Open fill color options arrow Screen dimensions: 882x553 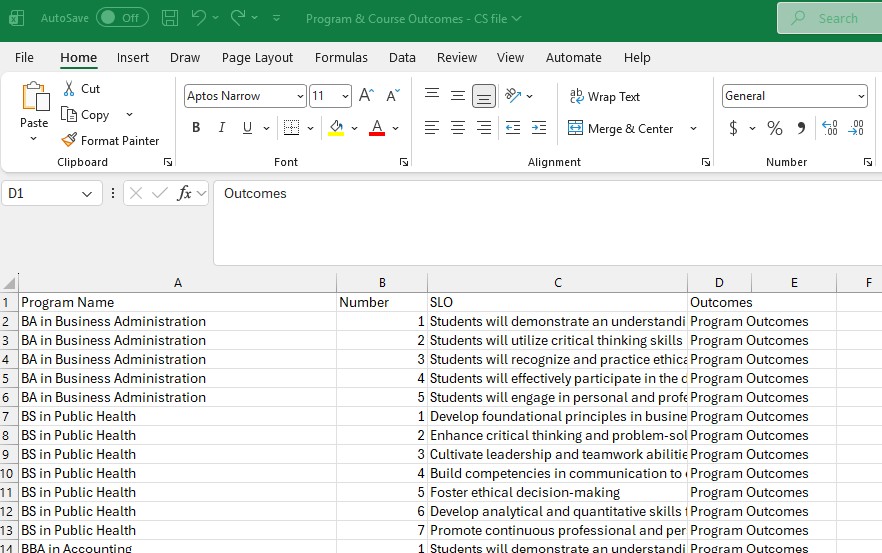coord(354,128)
